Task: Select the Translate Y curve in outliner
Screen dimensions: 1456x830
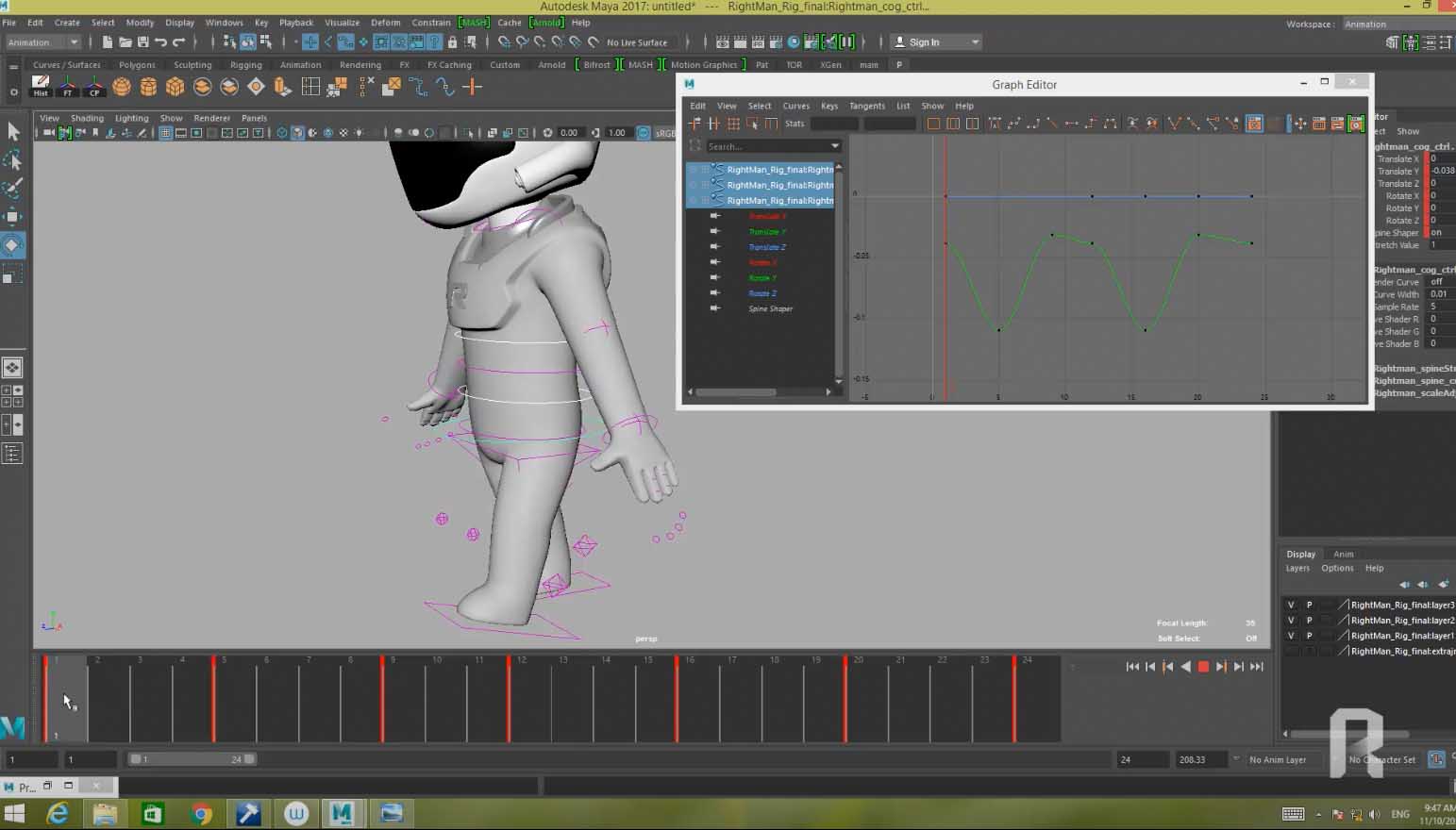Action: [x=766, y=232]
